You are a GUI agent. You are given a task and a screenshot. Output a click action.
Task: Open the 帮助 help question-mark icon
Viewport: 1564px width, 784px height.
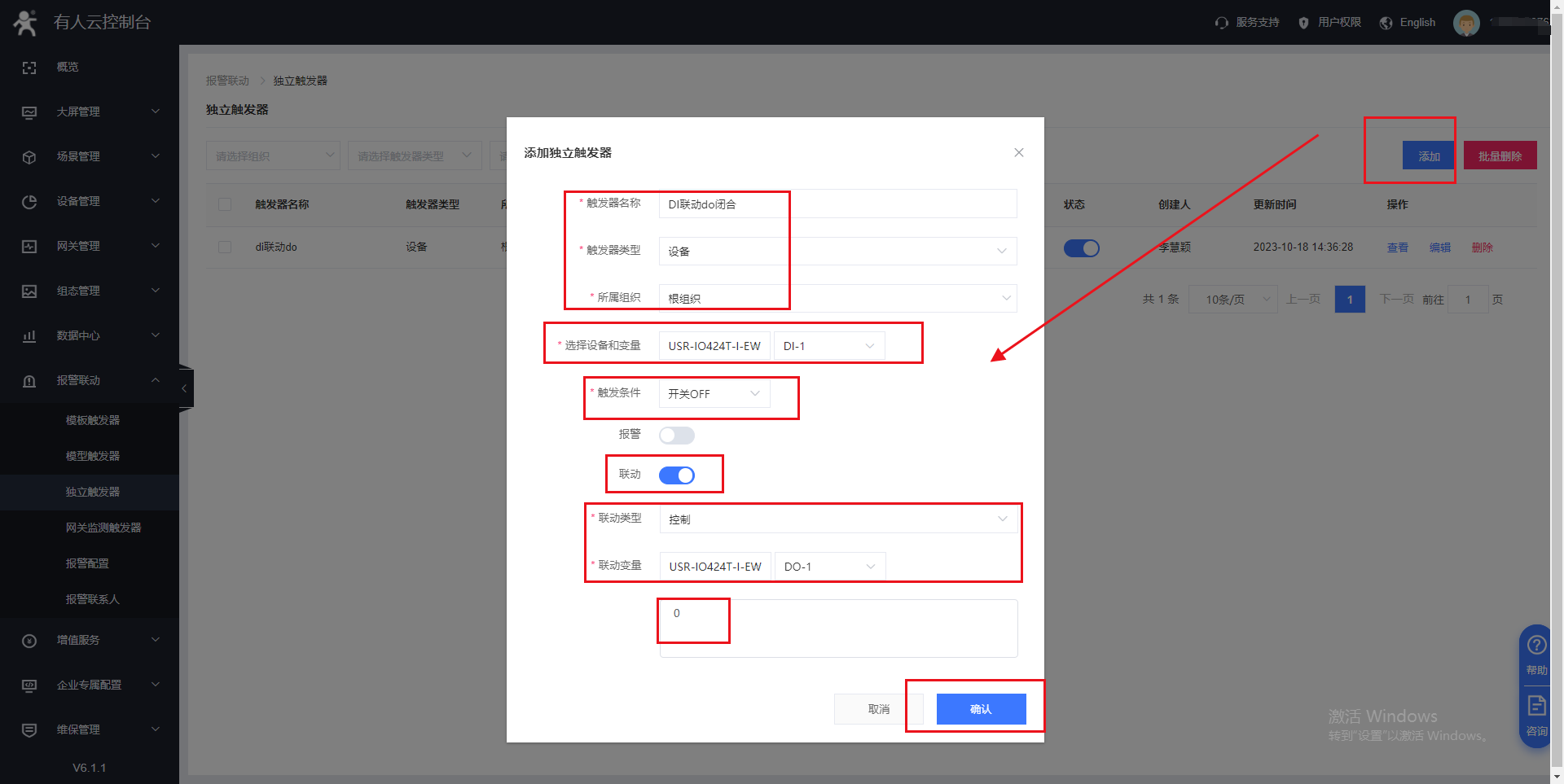pos(1536,646)
